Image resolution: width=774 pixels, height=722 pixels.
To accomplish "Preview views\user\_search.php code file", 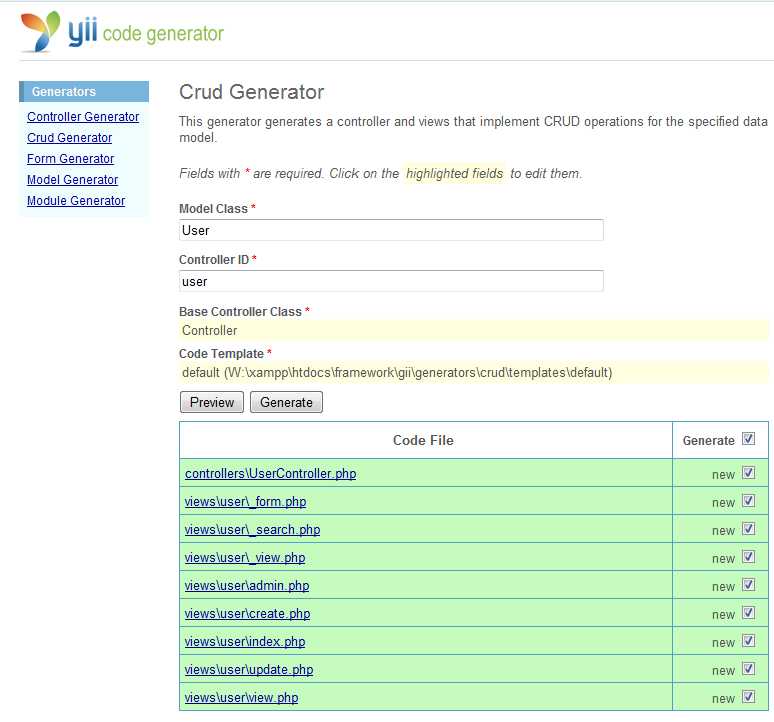I will point(252,530).
